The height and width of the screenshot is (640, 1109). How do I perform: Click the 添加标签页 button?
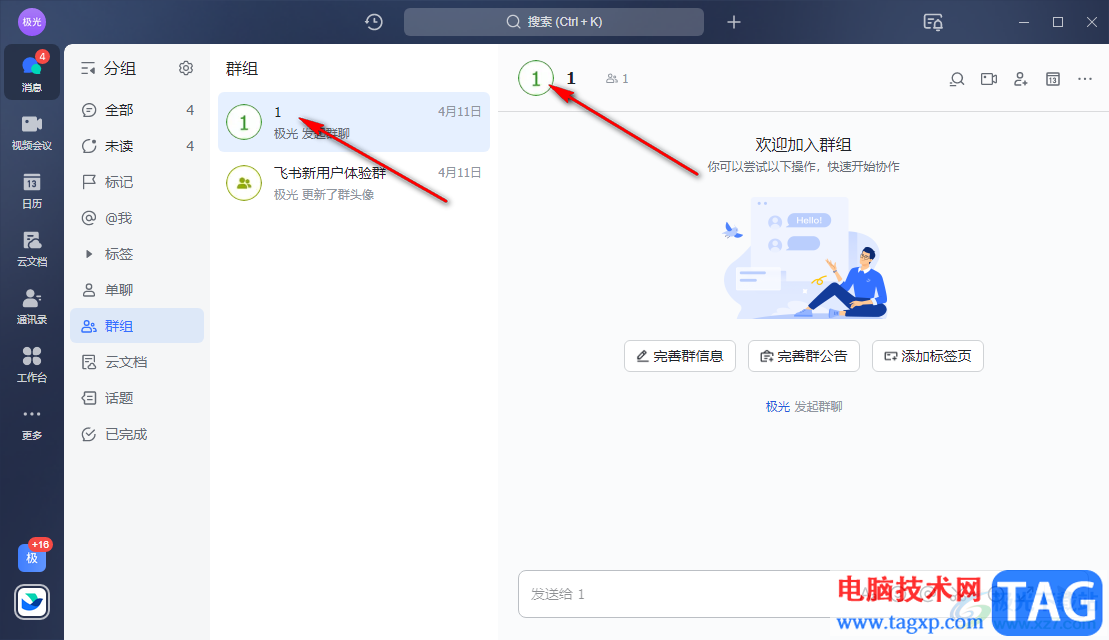[x=928, y=356]
